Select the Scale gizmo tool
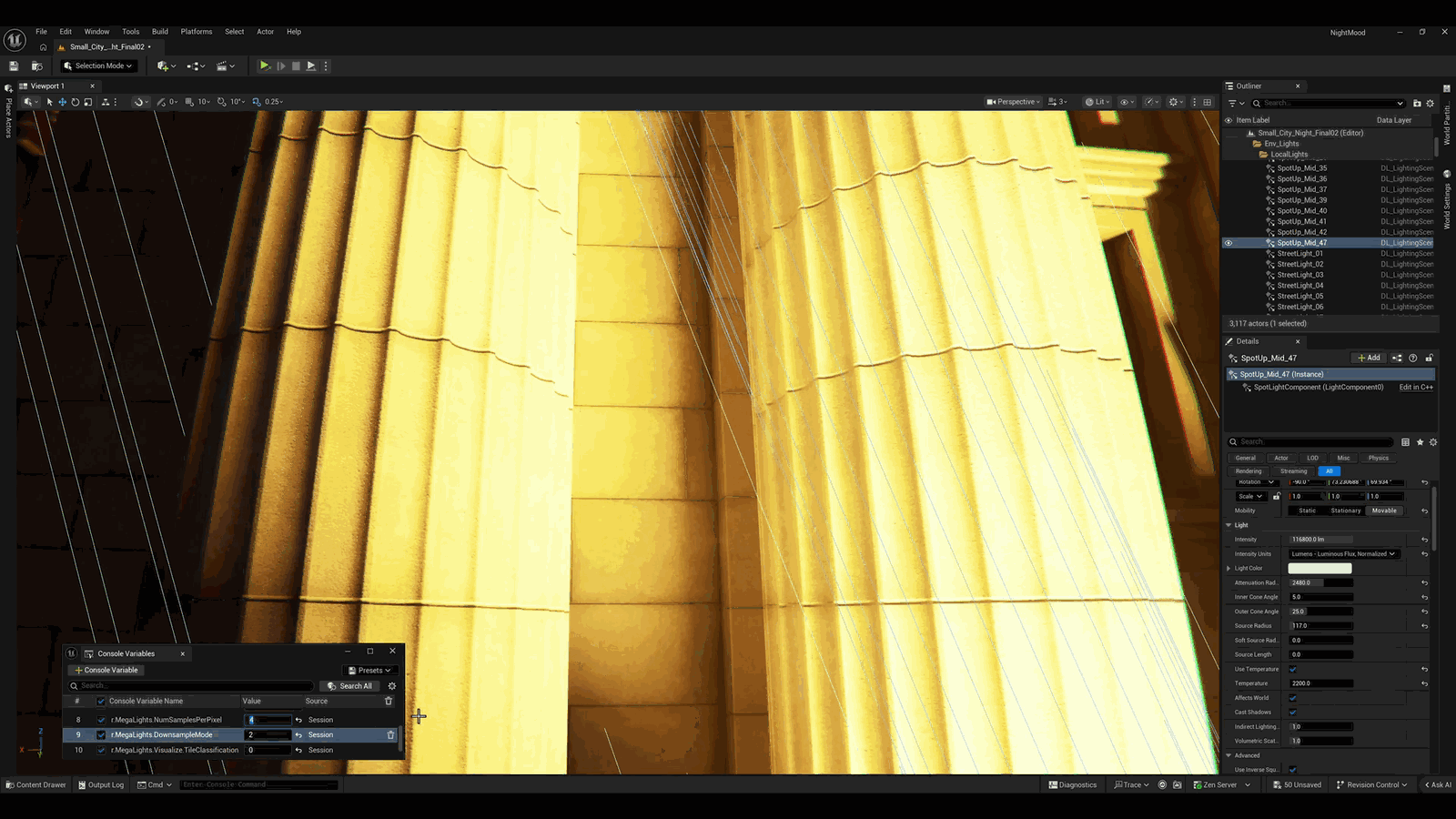 click(88, 102)
